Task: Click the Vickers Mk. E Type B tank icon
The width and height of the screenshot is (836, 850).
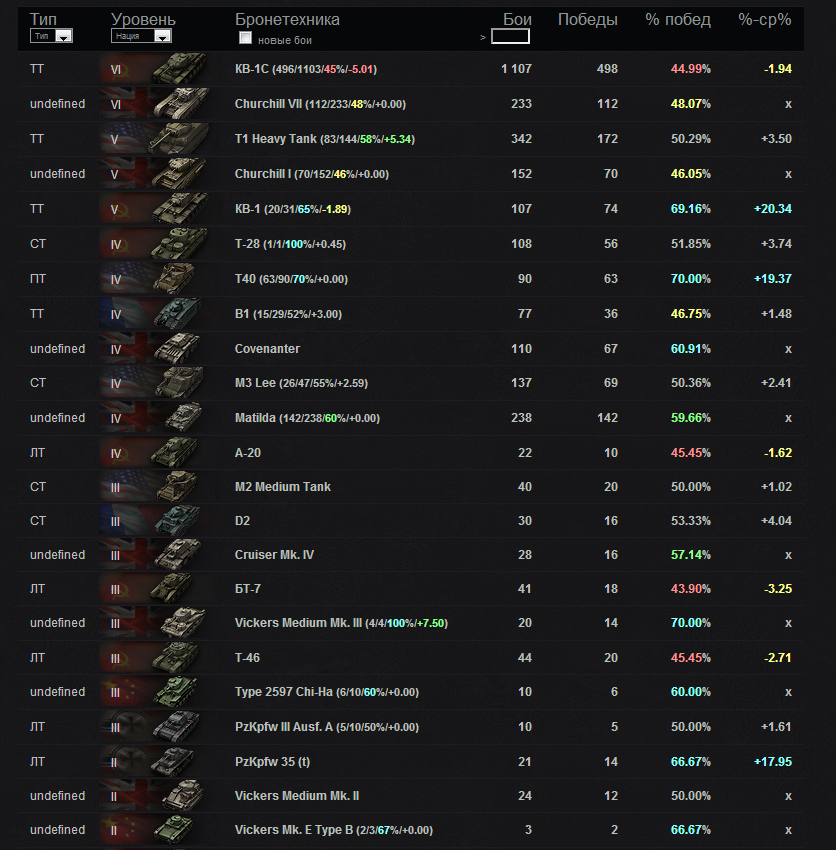Action: pos(173,830)
